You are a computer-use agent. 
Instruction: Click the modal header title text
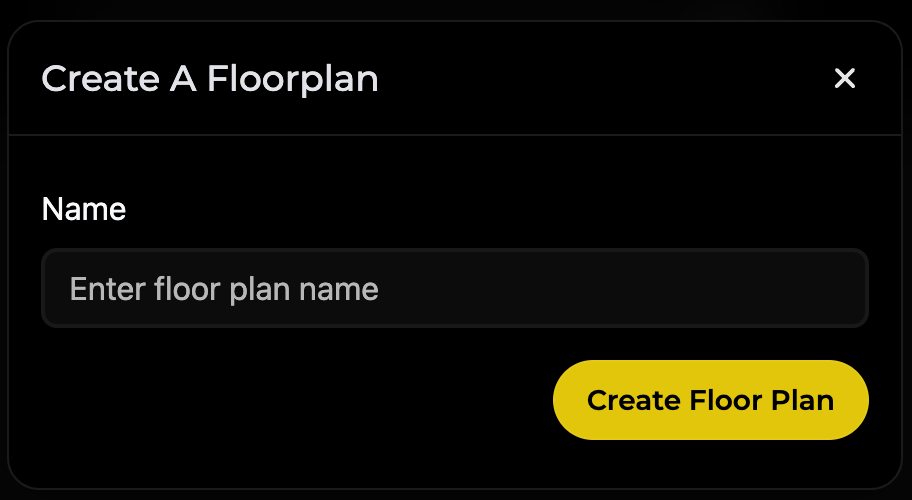[x=210, y=78]
